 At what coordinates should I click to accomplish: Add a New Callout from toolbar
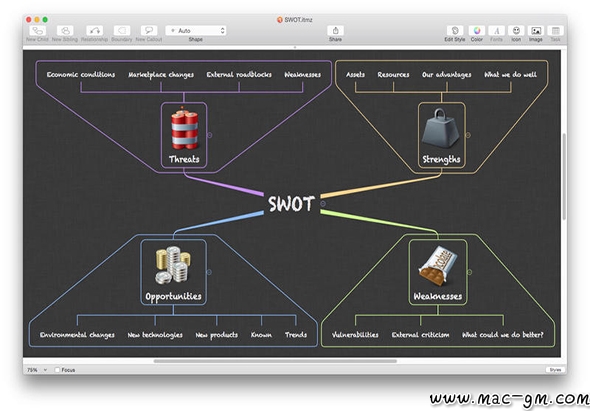click(149, 30)
